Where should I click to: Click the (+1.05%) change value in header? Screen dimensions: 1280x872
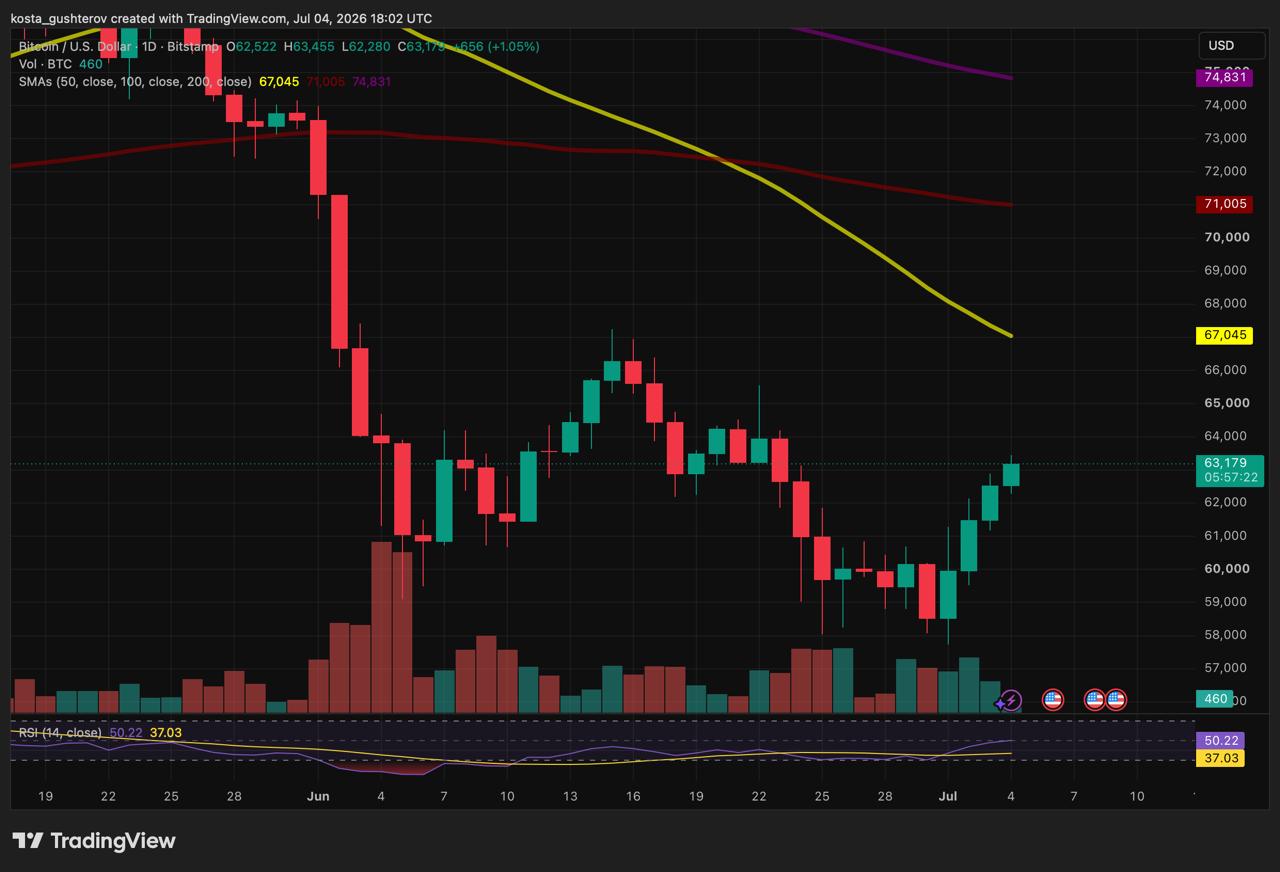point(513,46)
